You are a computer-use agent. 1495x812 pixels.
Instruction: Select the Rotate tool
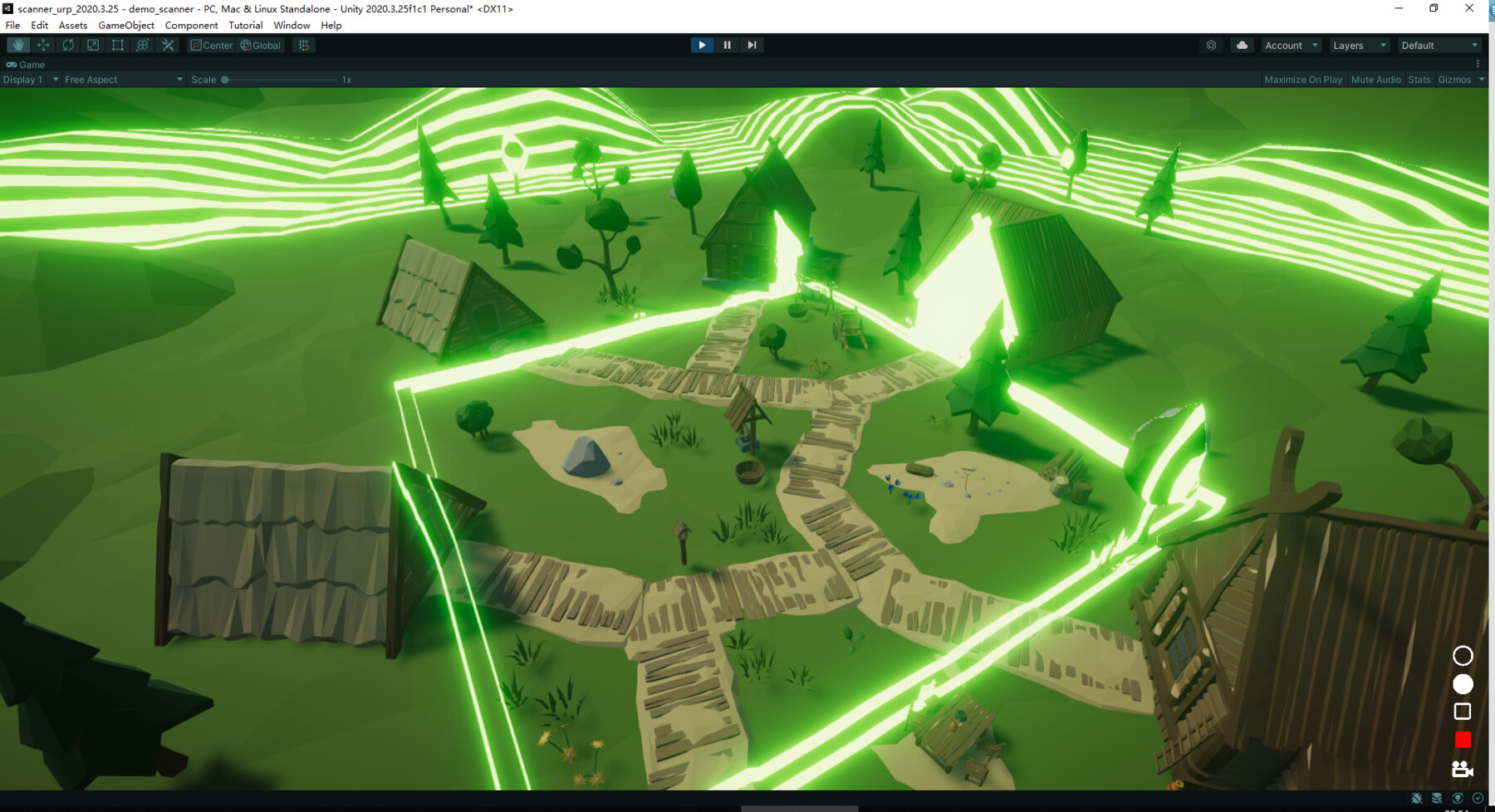(x=67, y=45)
